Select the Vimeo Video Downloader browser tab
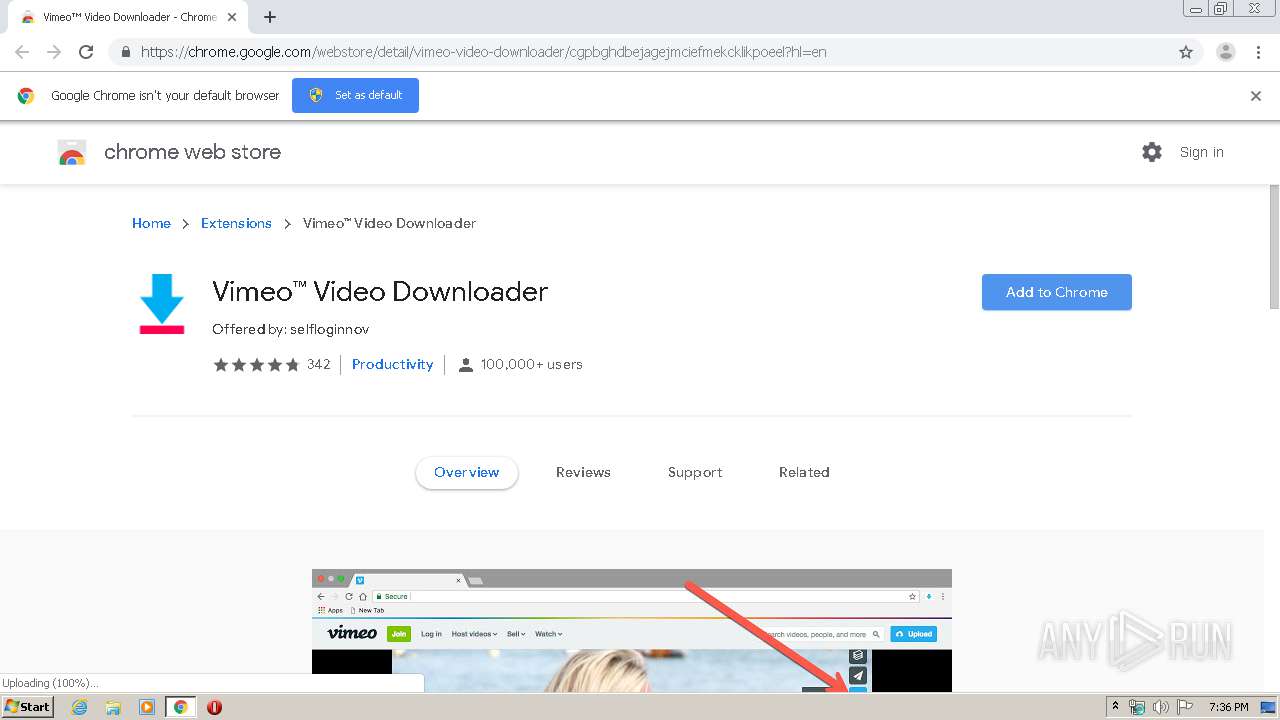This screenshot has width=1280, height=720. [x=128, y=17]
